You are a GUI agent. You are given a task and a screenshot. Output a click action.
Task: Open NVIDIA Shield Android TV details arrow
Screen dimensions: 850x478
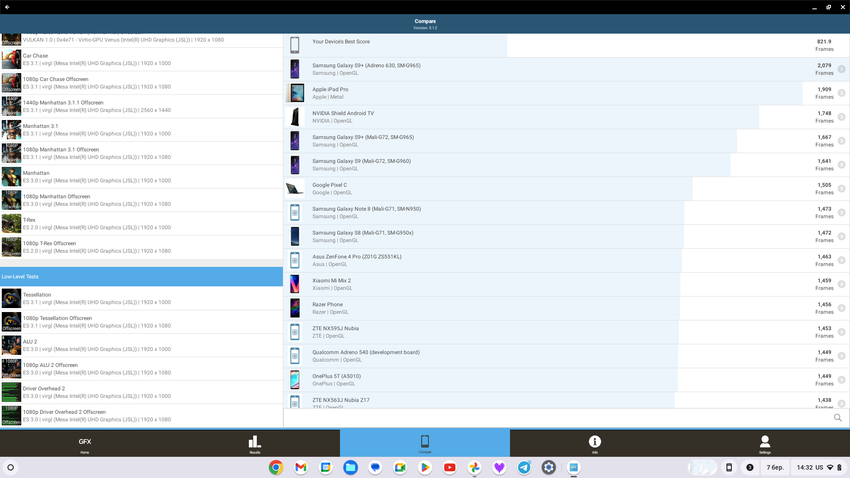pyautogui.click(x=841, y=117)
